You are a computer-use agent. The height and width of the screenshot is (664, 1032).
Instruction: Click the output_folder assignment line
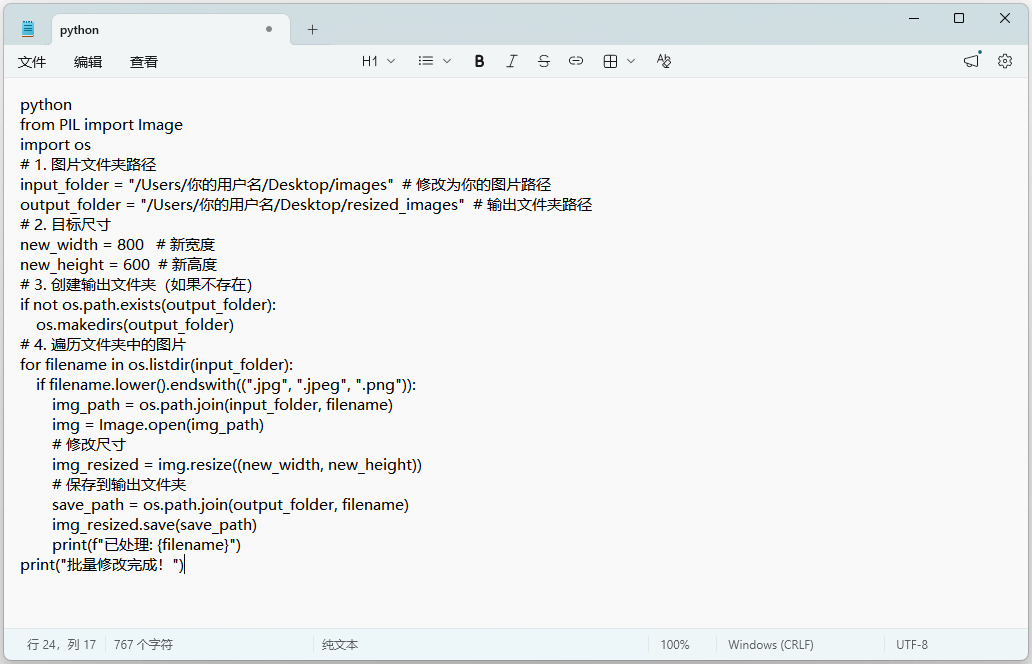click(306, 205)
